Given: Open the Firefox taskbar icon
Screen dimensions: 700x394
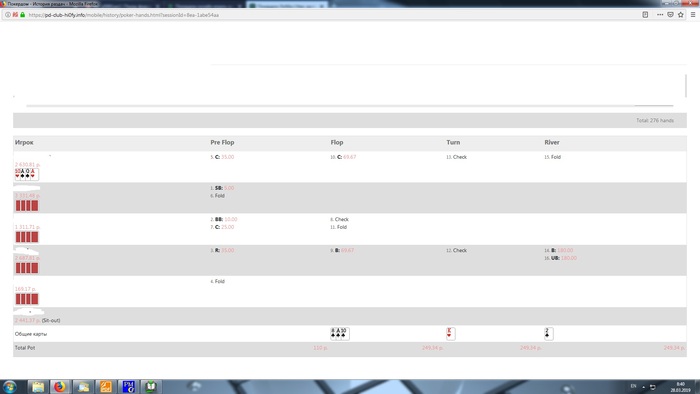Looking at the screenshot, I should pos(59,386).
